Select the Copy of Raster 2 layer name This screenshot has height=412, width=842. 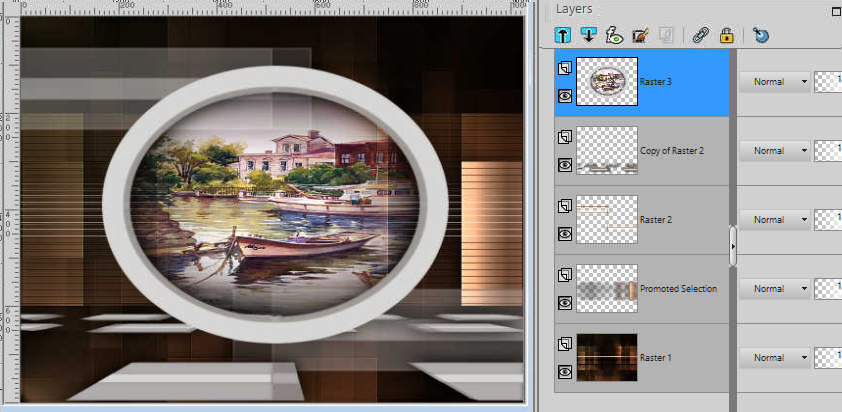(672, 151)
